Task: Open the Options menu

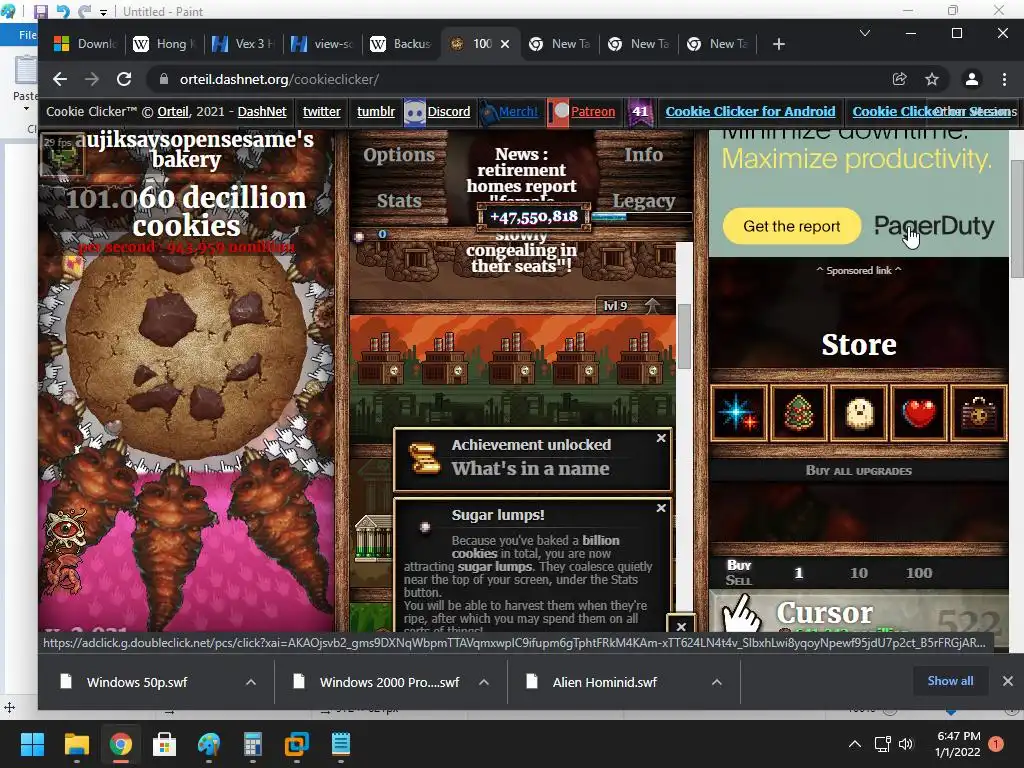Action: coord(398,155)
